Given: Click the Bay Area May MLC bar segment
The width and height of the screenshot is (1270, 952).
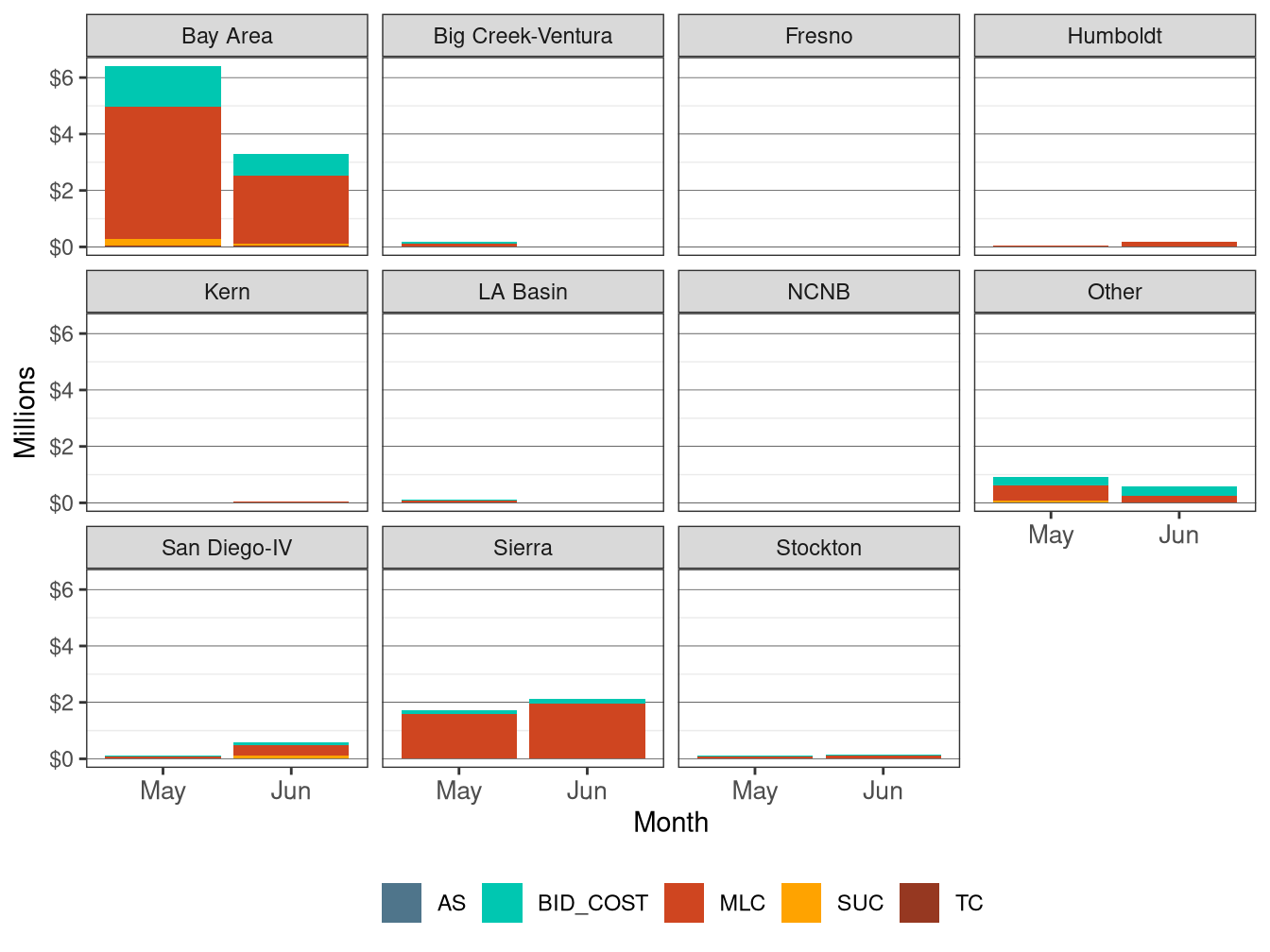Looking at the screenshot, I should pos(163,173).
